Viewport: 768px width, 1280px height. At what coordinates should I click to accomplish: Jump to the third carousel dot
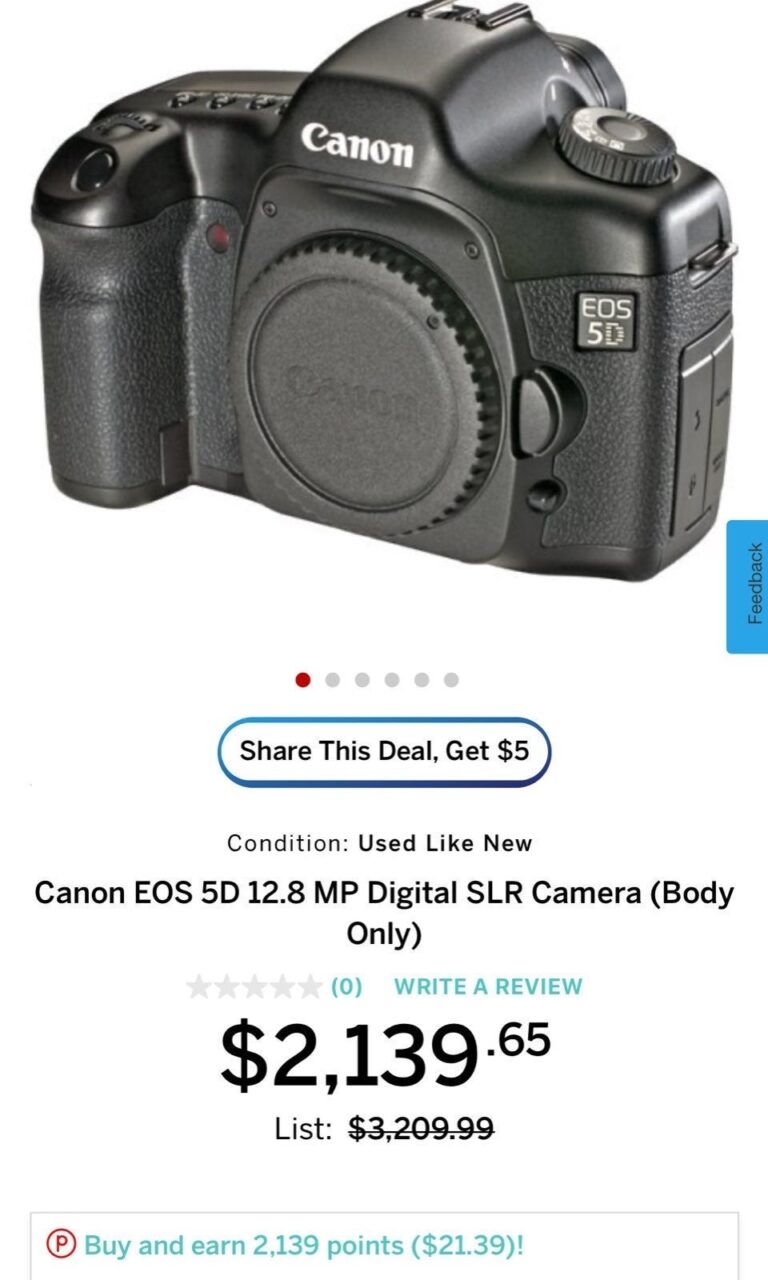point(362,680)
